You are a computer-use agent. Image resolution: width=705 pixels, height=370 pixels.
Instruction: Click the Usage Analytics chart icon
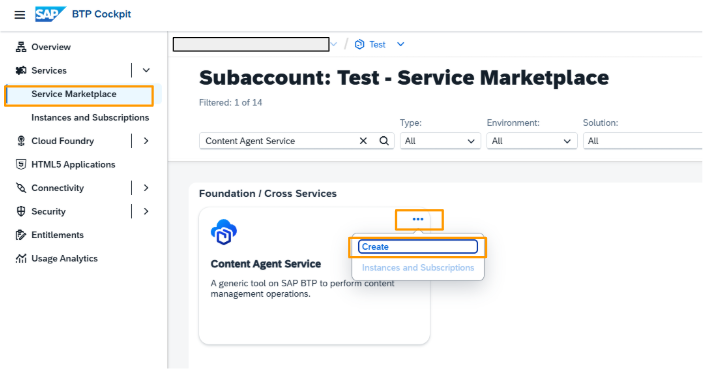[21, 259]
